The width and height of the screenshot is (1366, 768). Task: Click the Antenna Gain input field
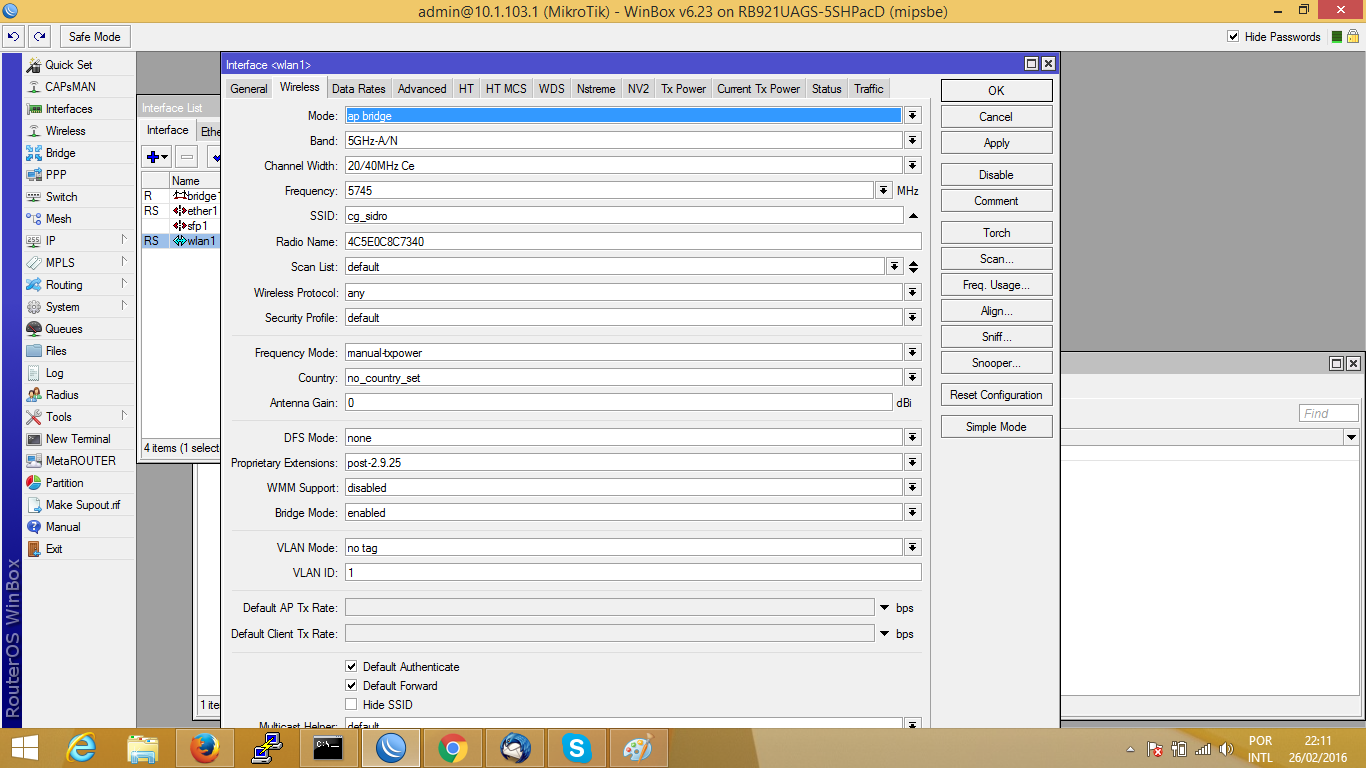coord(618,403)
